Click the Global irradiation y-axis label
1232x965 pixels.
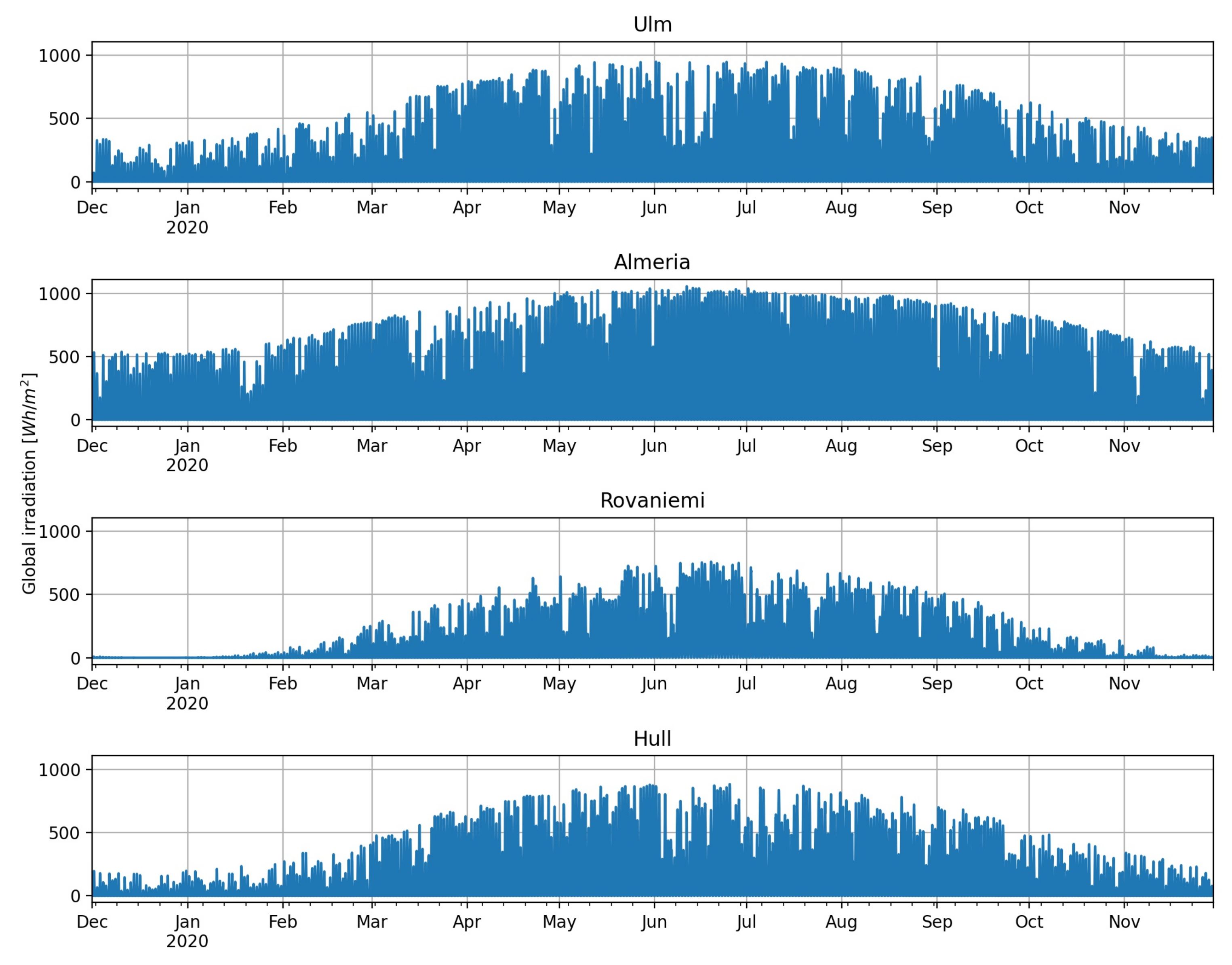click(x=29, y=484)
